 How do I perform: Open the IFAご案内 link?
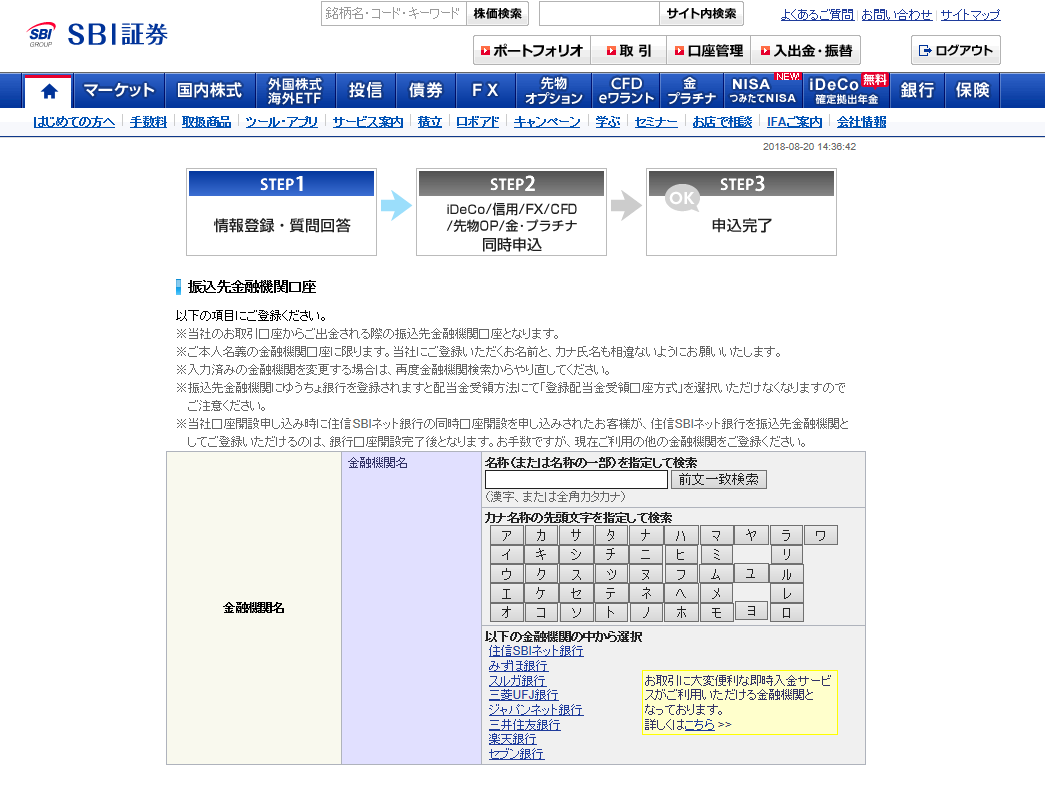pos(794,122)
